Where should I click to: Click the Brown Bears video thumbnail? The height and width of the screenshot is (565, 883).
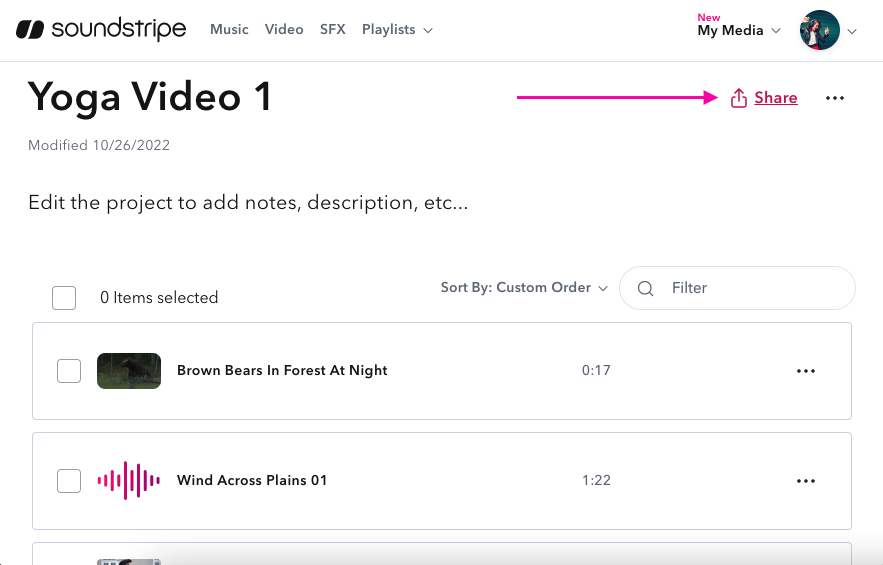[x=129, y=371]
